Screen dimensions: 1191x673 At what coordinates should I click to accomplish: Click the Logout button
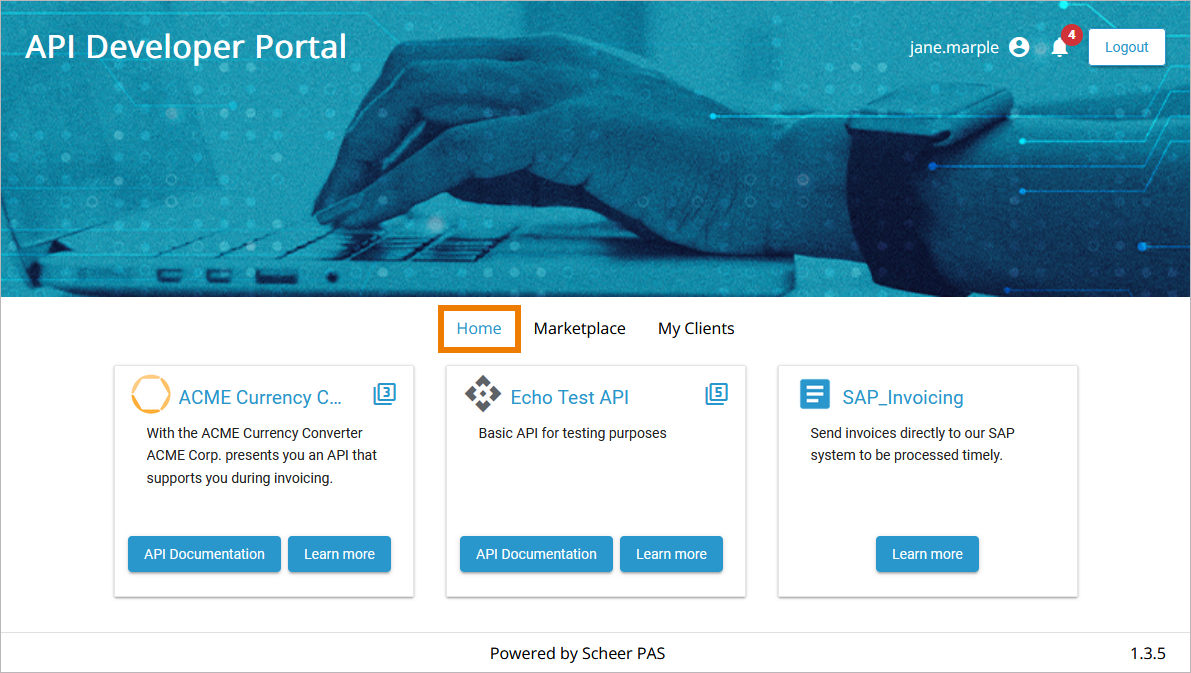click(x=1126, y=47)
